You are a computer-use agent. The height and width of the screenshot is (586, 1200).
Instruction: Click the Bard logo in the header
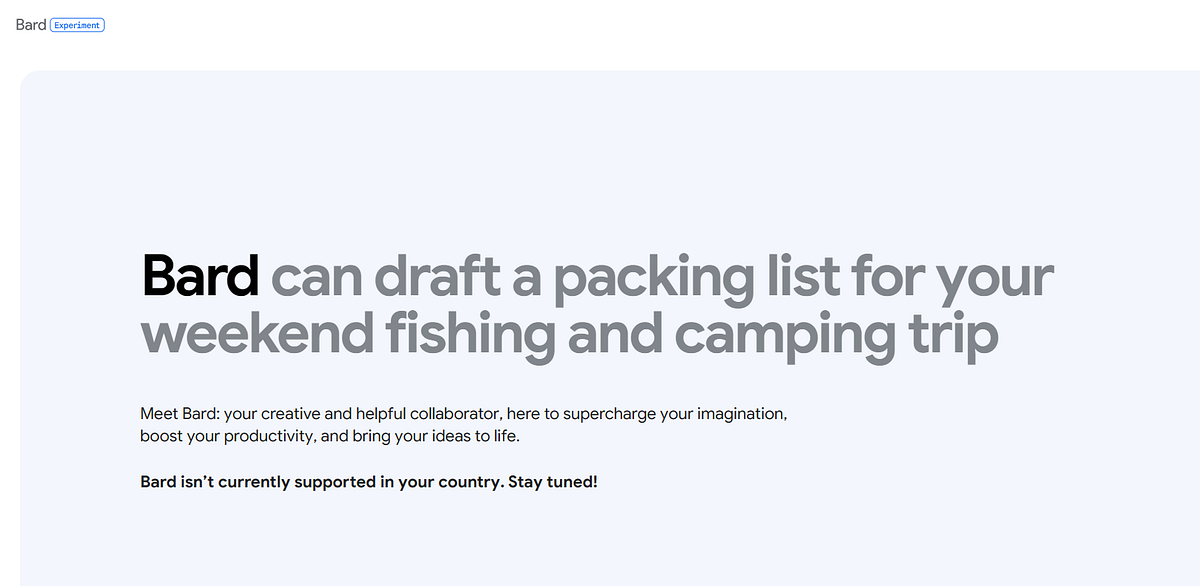(x=31, y=24)
